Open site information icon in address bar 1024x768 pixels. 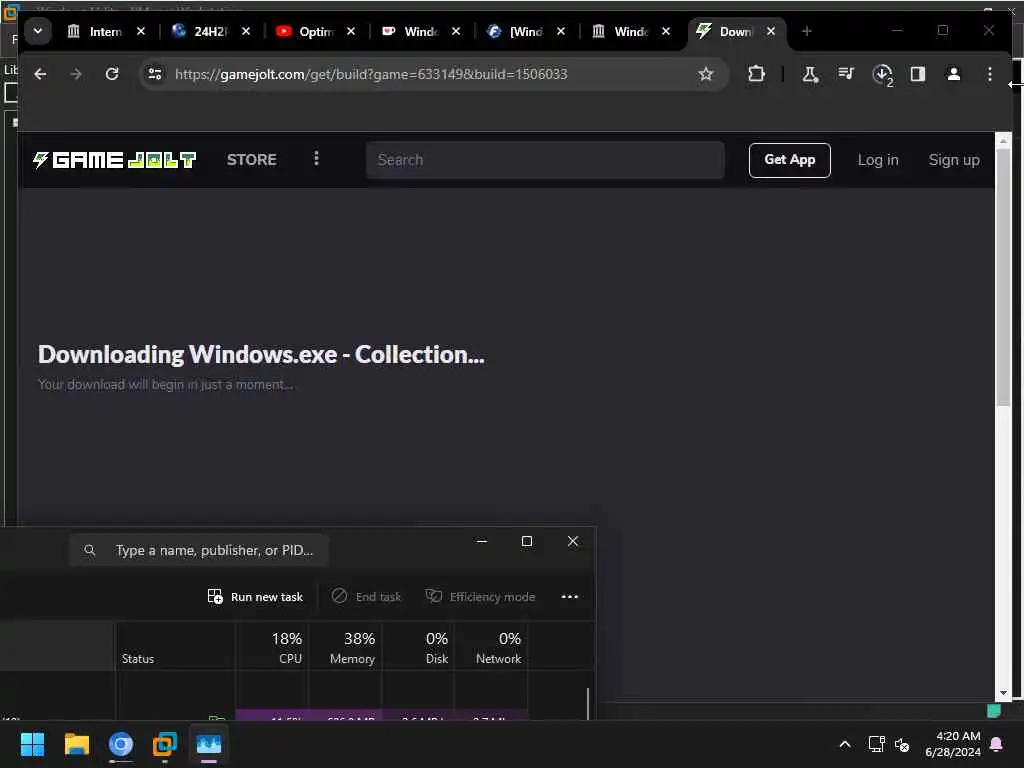[155, 74]
